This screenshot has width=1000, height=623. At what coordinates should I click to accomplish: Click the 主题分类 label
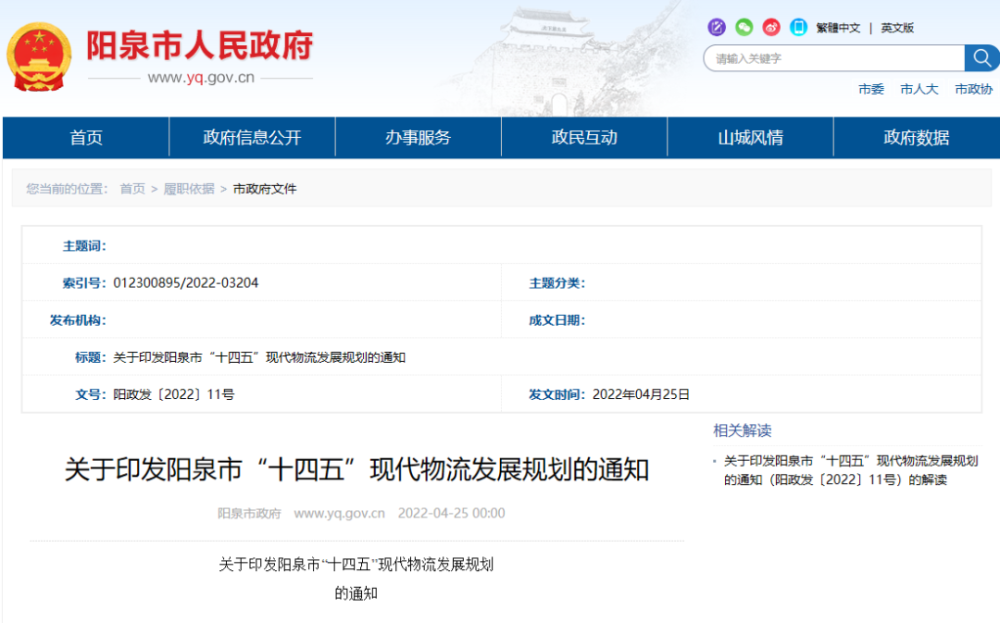click(557, 283)
